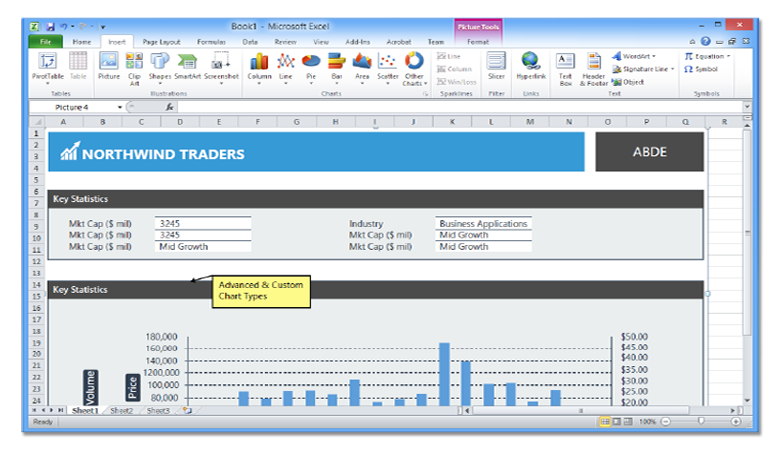Viewport: 780px width, 451px height.
Task: Insert Win/Loss sparkline
Action: 457,82
